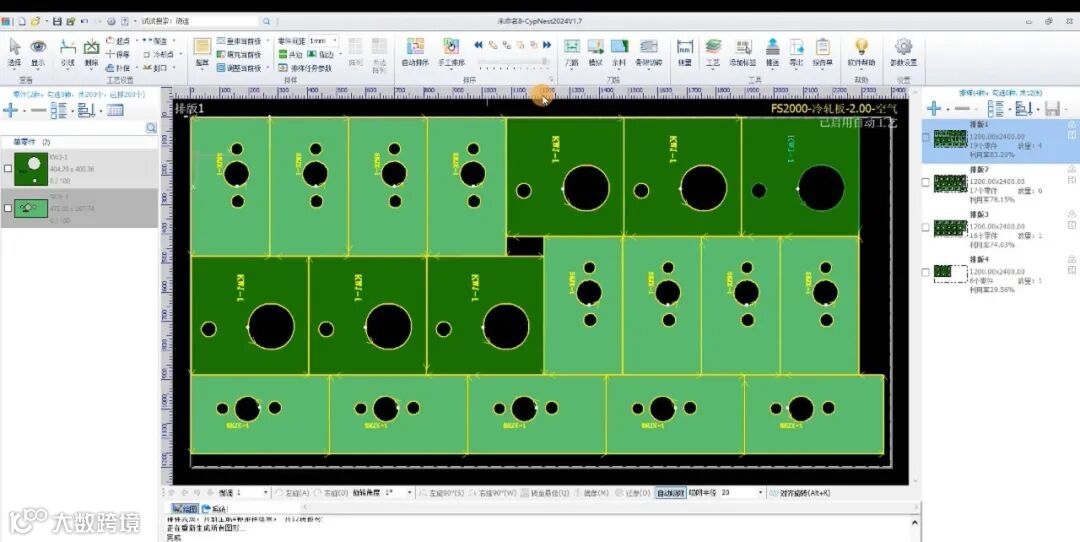
Task: Click the 填充当前板 ribbon command
Action: [239, 54]
